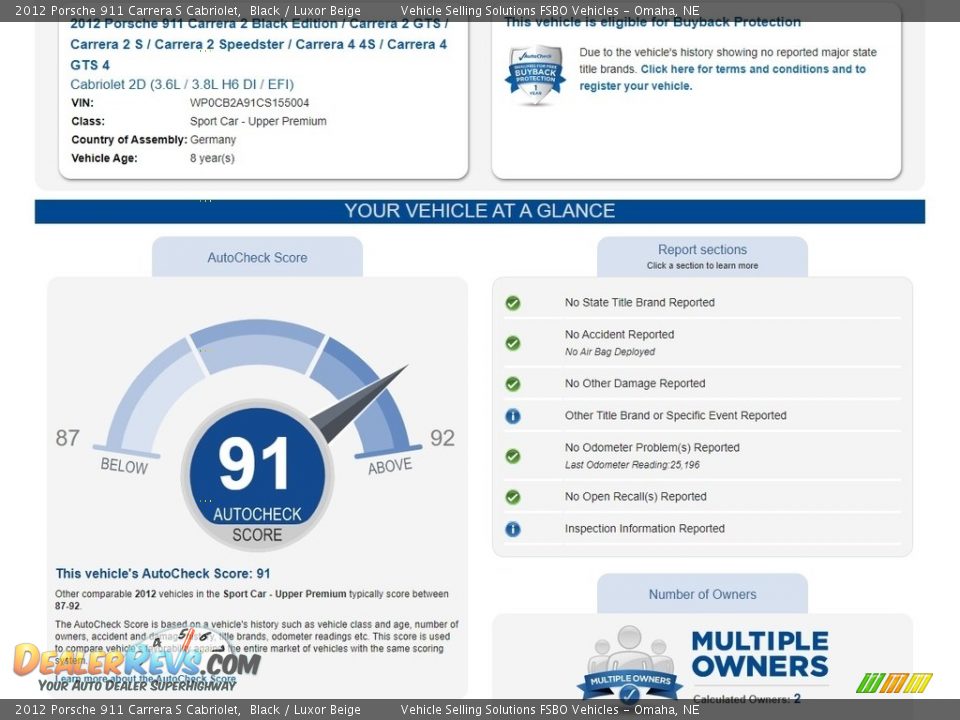Click green check icon beside No Other Damage Reported
This screenshot has height=720, width=960.
pyautogui.click(x=513, y=384)
